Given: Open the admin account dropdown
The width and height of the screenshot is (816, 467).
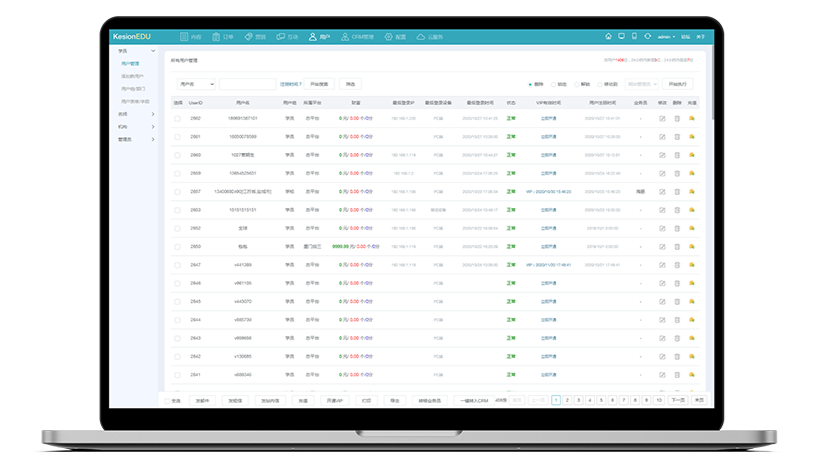Looking at the screenshot, I should point(665,36).
